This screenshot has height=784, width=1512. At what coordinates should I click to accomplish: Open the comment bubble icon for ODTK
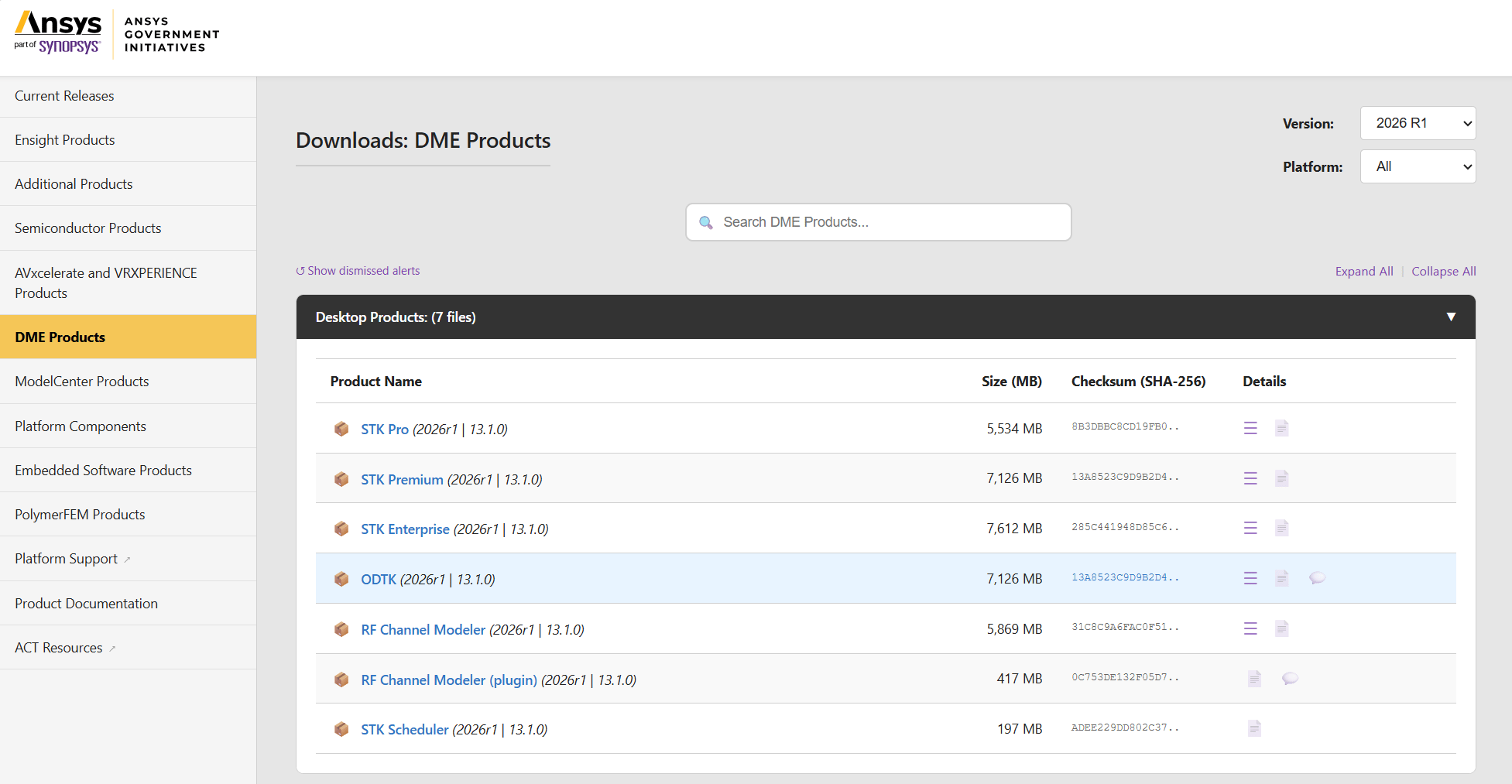(1317, 578)
